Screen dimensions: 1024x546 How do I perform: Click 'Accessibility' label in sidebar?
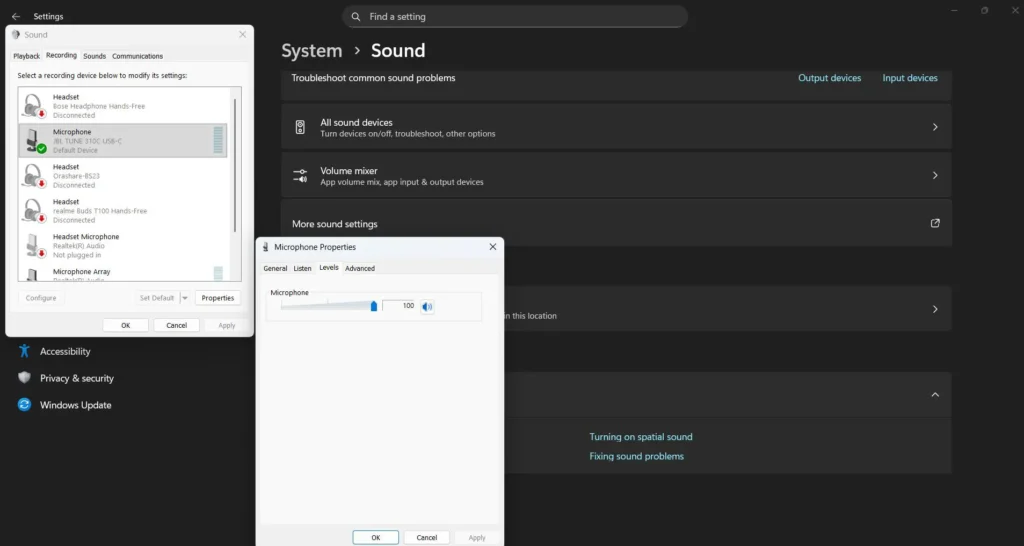(x=65, y=351)
